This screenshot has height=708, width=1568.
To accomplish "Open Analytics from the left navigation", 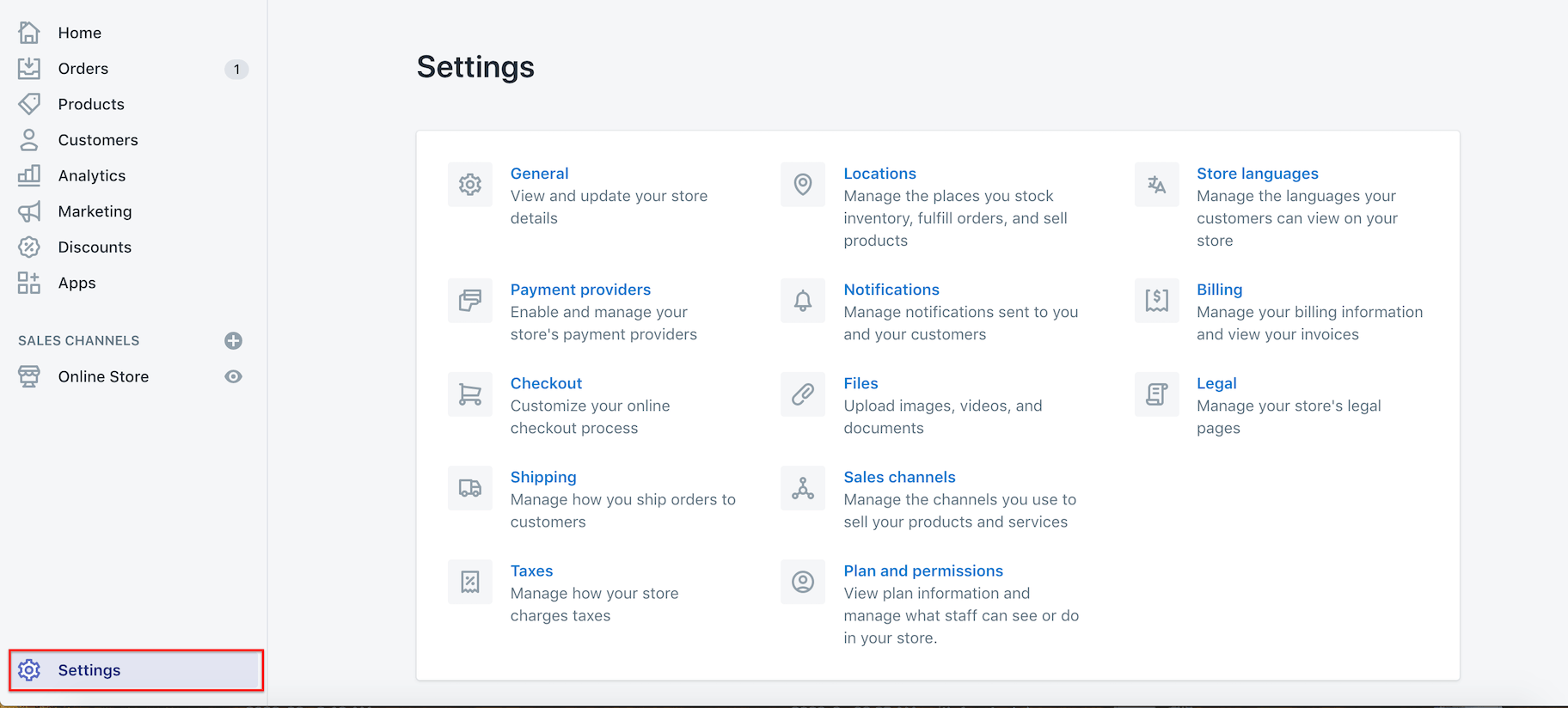I will (x=92, y=175).
